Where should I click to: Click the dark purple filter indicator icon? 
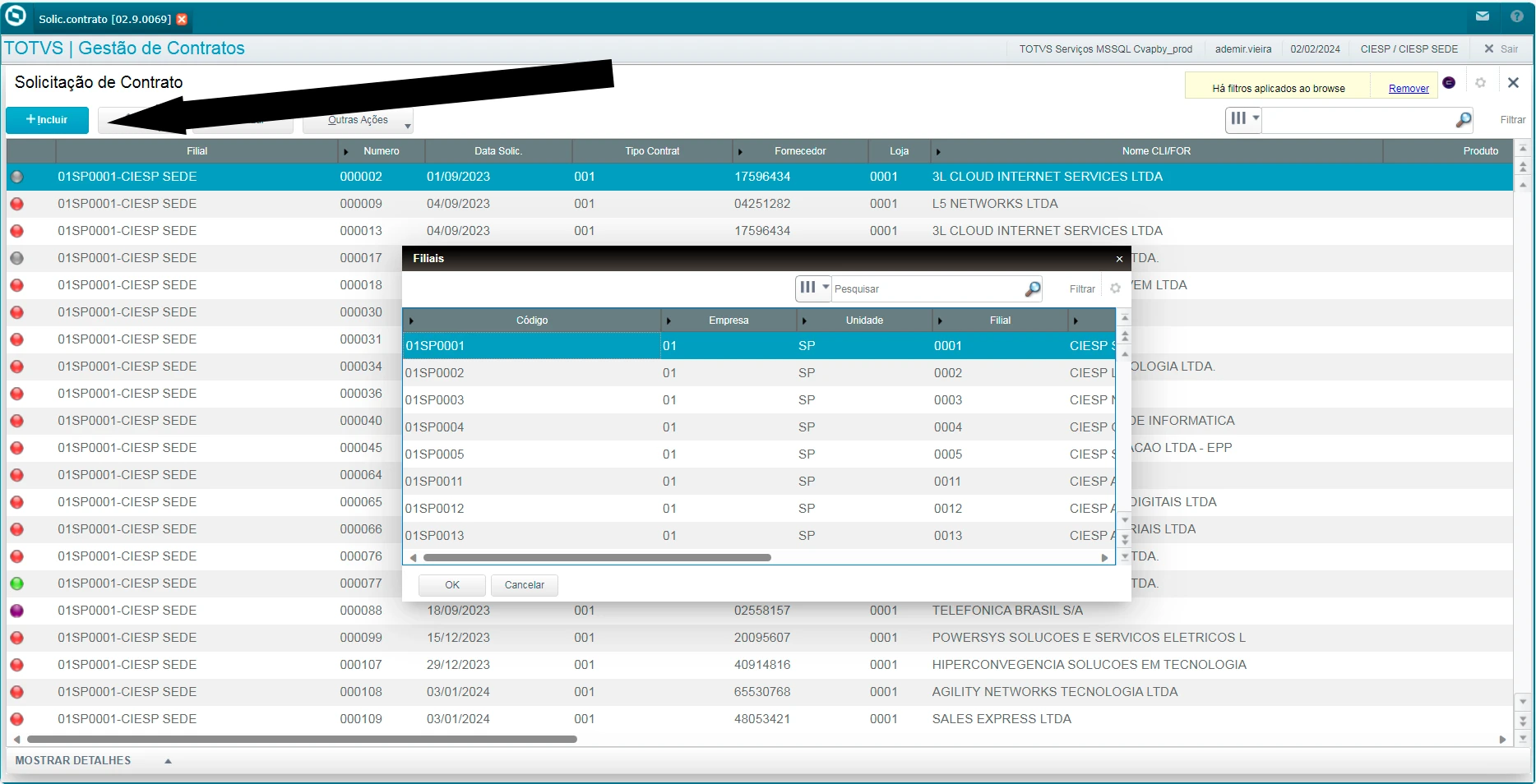coord(1449,83)
